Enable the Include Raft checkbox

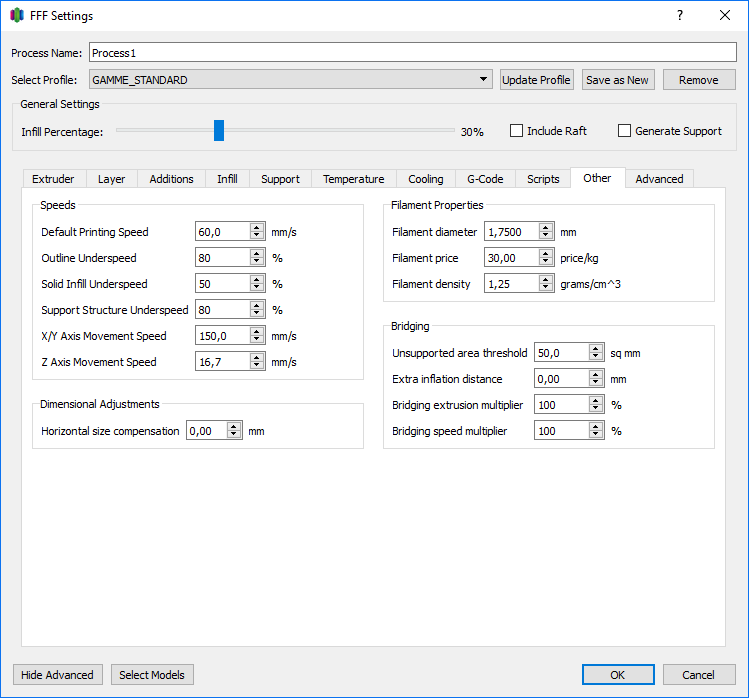[x=517, y=131]
